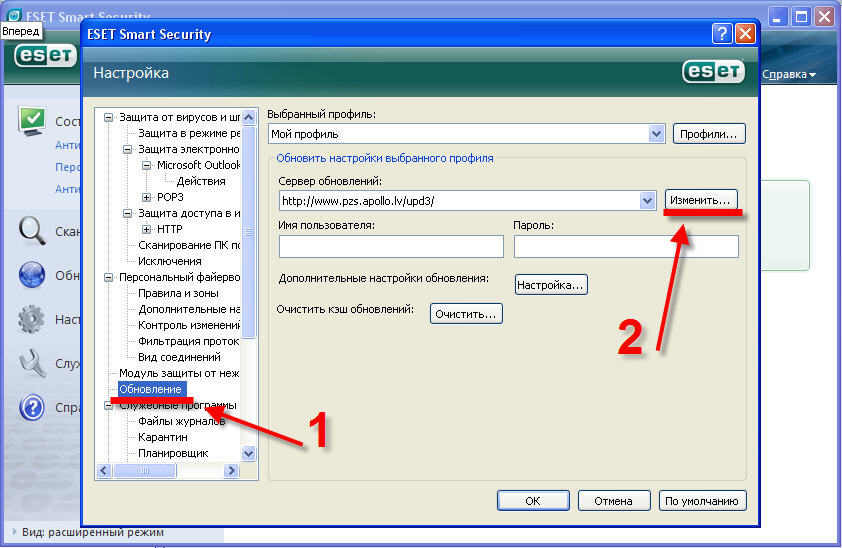Click the wrench tools icon in main window
Image resolution: width=842 pixels, height=548 pixels.
[x=32, y=363]
